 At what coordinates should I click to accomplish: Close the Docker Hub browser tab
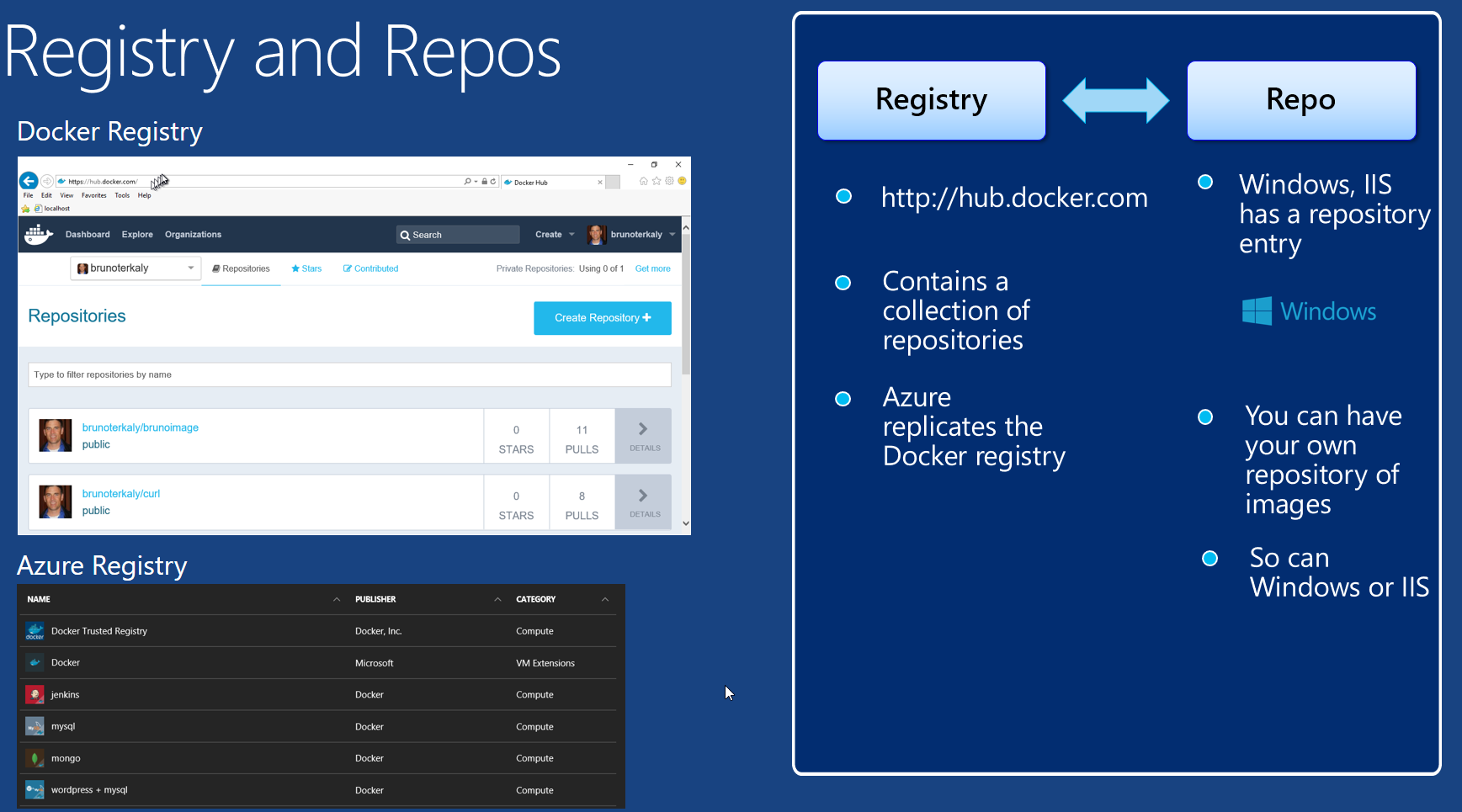tap(600, 183)
